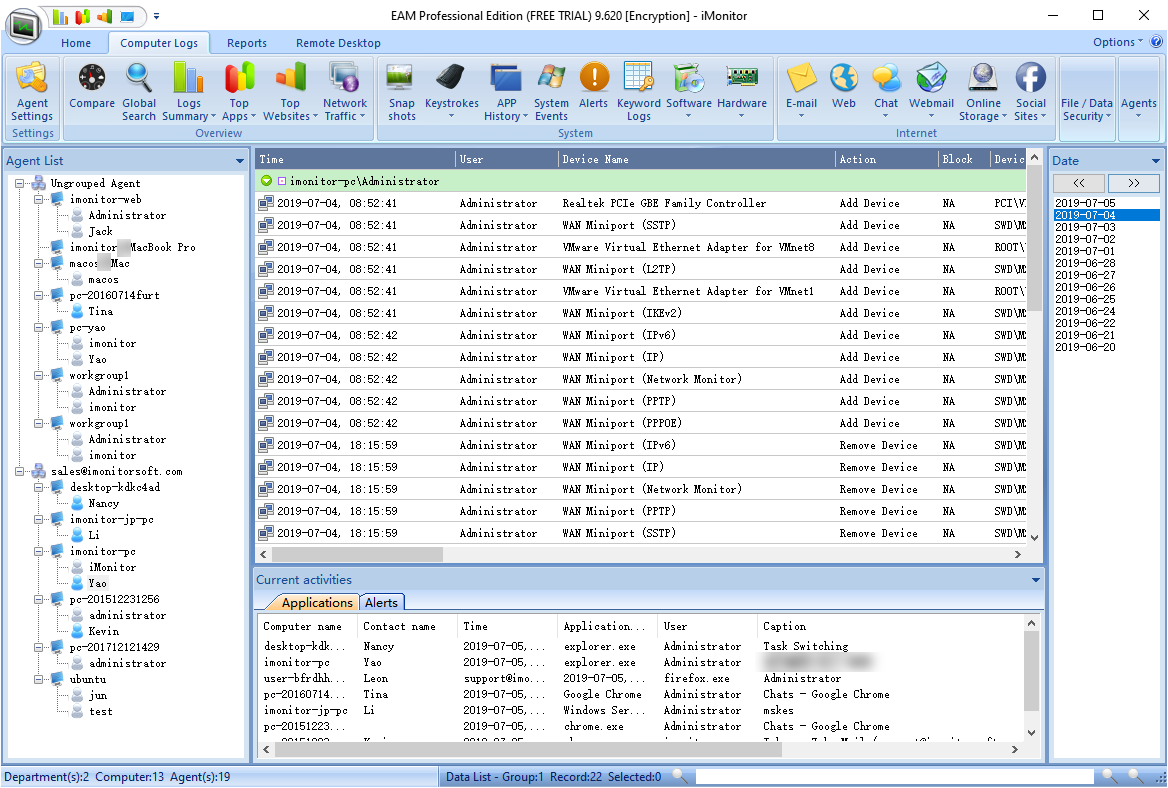This screenshot has height=788, width=1168.
Task: Go to previous dates with << button
Action: (x=1079, y=182)
